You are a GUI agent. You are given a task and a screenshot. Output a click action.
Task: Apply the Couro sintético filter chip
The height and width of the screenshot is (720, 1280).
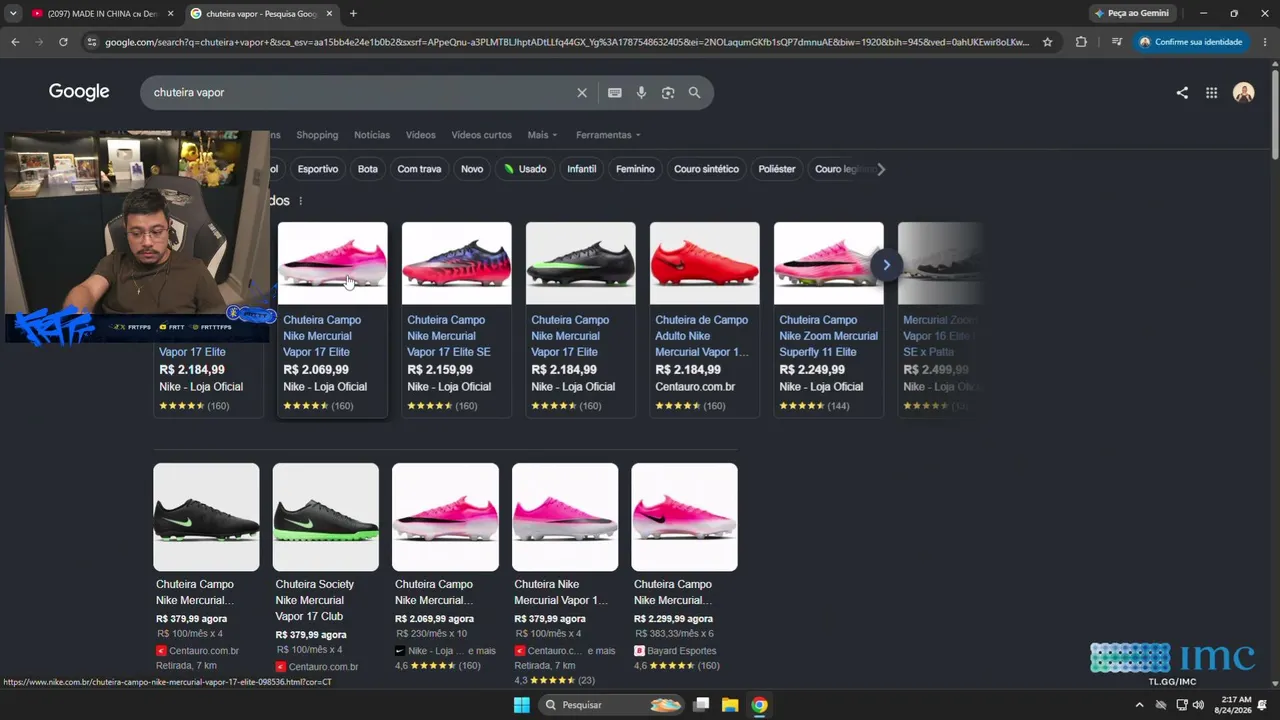coord(706,169)
